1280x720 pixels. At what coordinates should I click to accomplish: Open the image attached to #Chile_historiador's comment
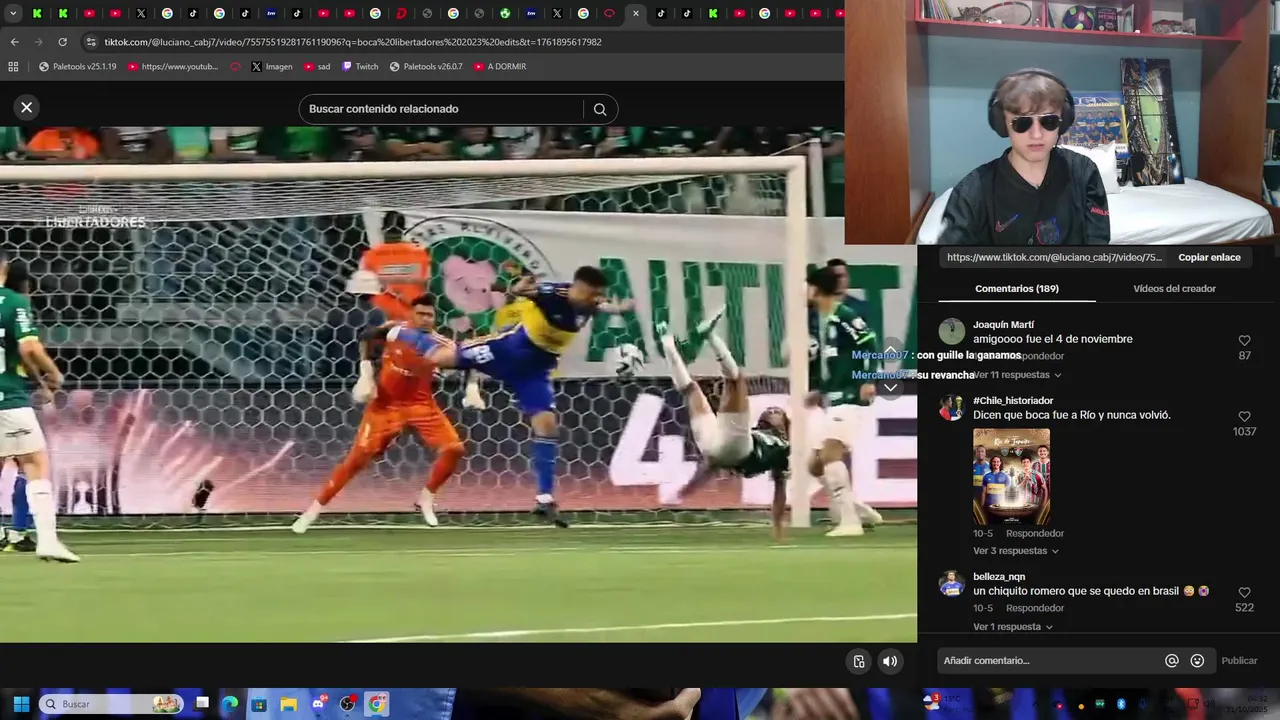(x=1011, y=476)
